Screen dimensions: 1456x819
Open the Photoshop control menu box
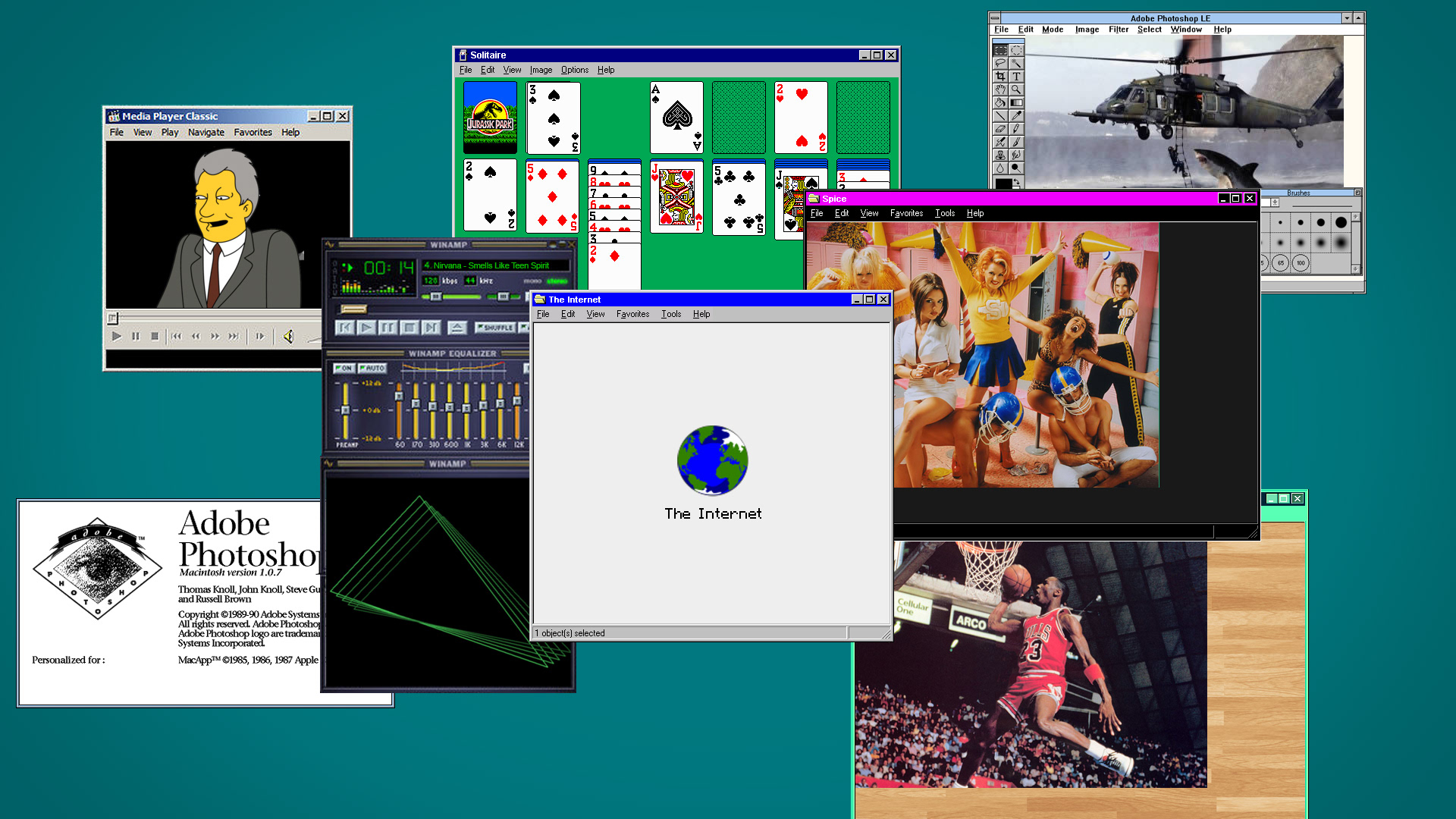click(x=994, y=18)
